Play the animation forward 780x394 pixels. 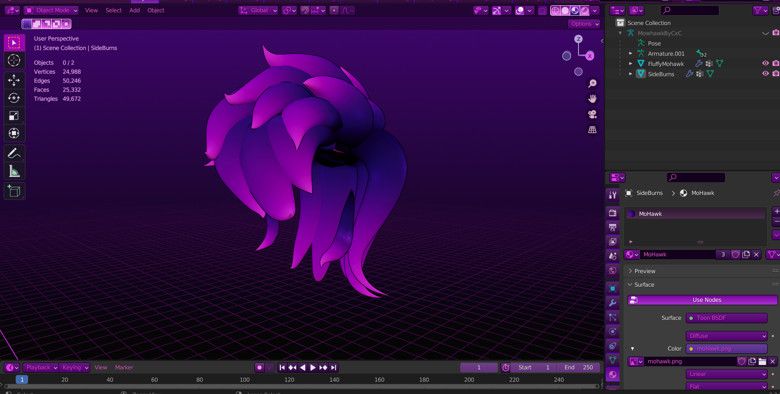pyautogui.click(x=313, y=368)
